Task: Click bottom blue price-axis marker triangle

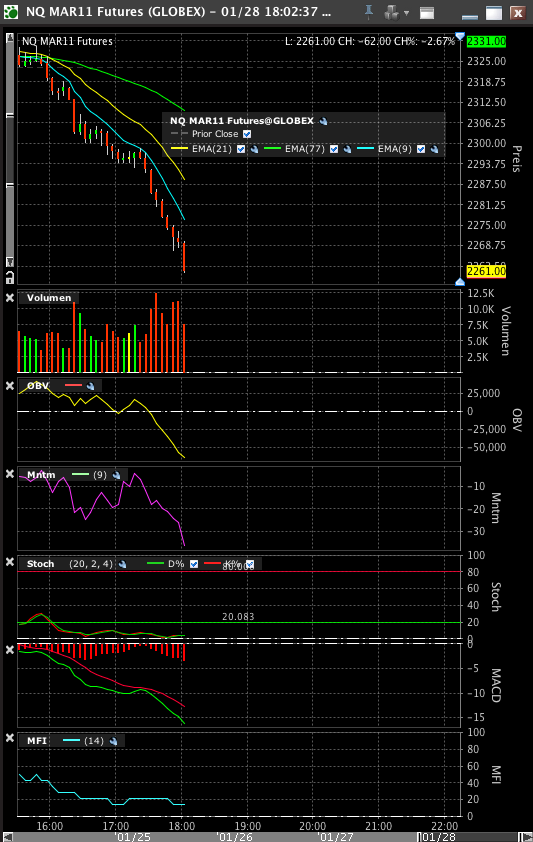Action: (x=460, y=282)
